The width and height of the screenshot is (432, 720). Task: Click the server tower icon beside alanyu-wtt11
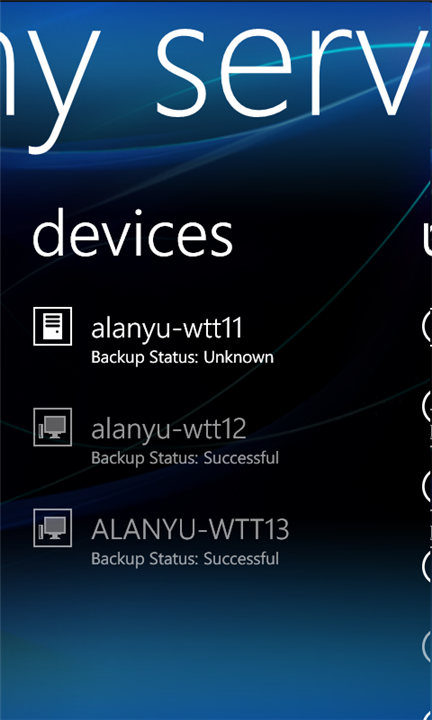coord(53,326)
